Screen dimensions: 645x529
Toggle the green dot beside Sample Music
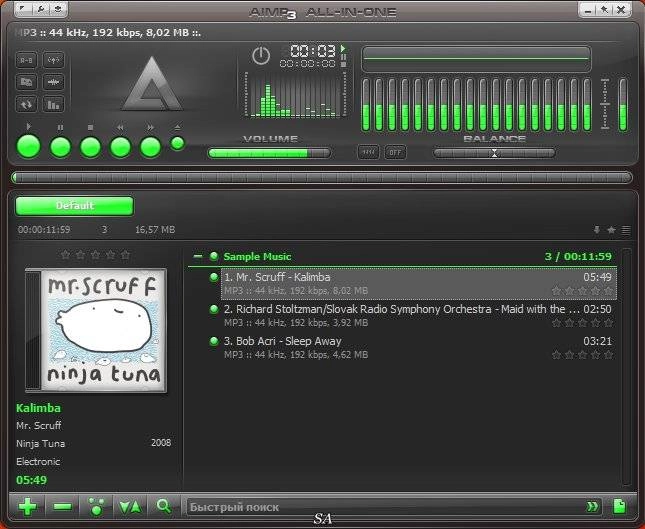coord(214,256)
